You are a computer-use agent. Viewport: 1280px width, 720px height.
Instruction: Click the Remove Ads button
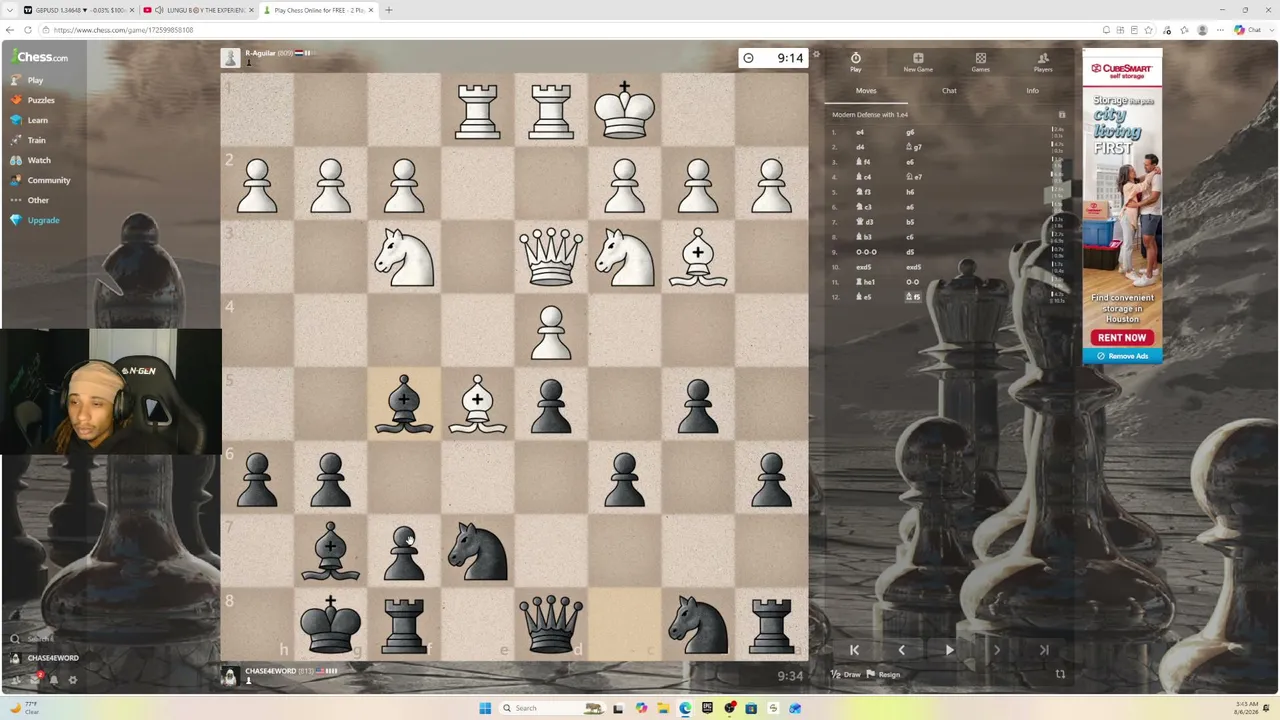[x=1122, y=356]
